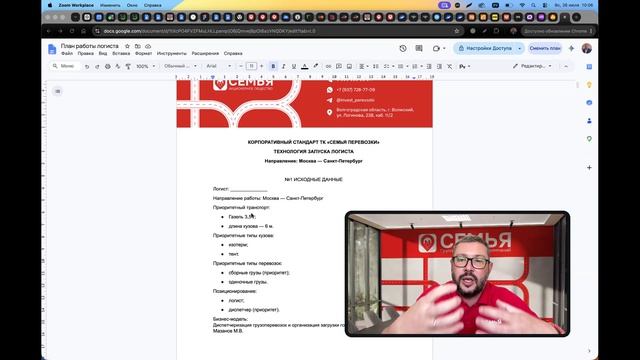Open the Google Docs home icon
Screen dimensions: 640x360
(52, 49)
